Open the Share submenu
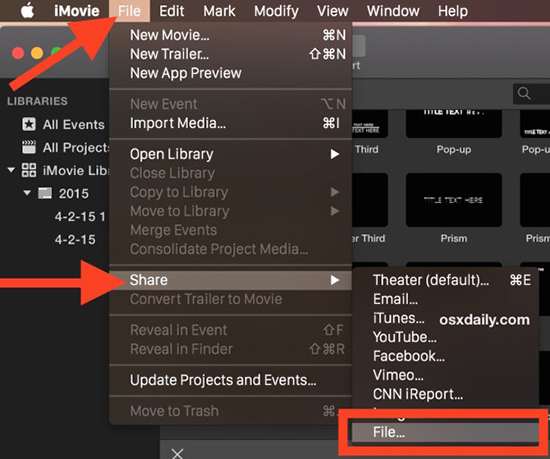 coord(231,280)
